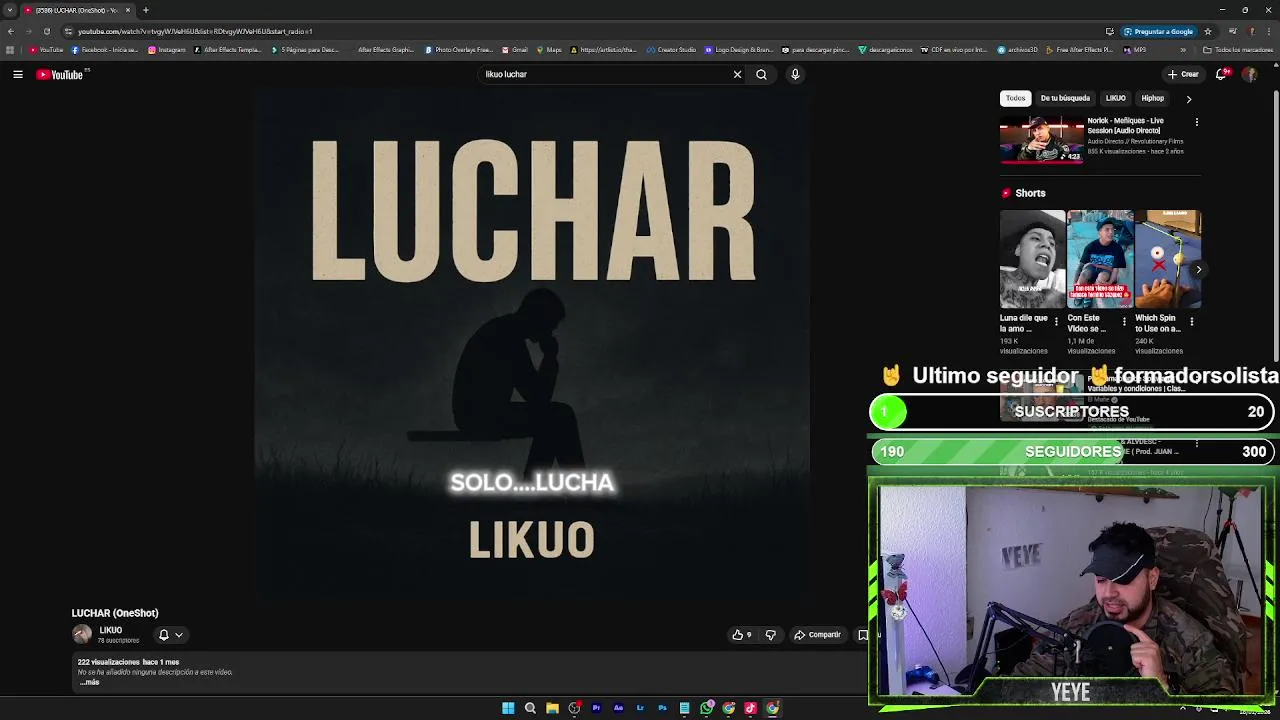Screen dimensions: 1280x720
Task: Open the Facebook bookmark
Action: click(104, 49)
